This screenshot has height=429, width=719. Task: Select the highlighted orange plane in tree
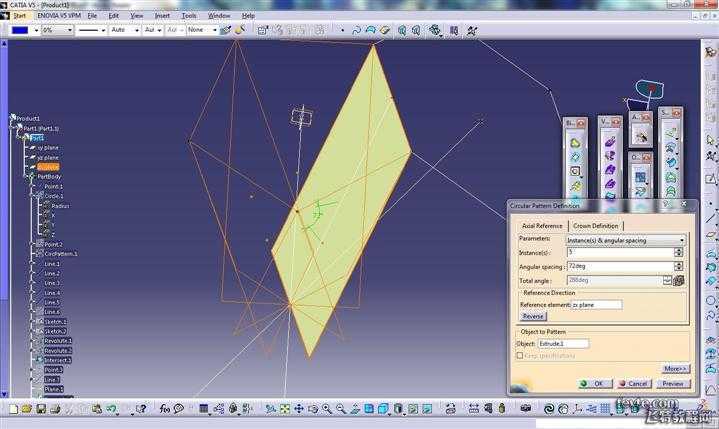[48, 167]
